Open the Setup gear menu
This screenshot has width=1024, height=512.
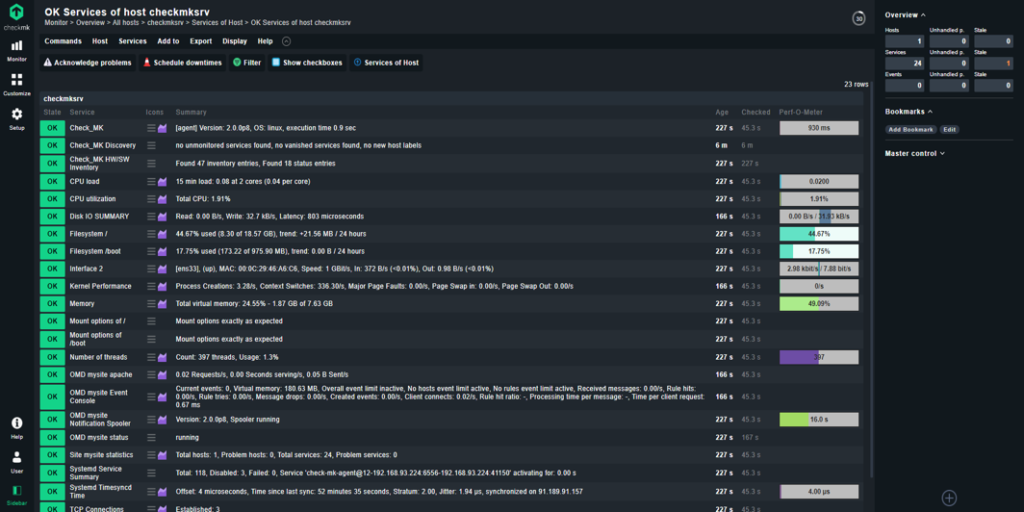[x=16, y=119]
